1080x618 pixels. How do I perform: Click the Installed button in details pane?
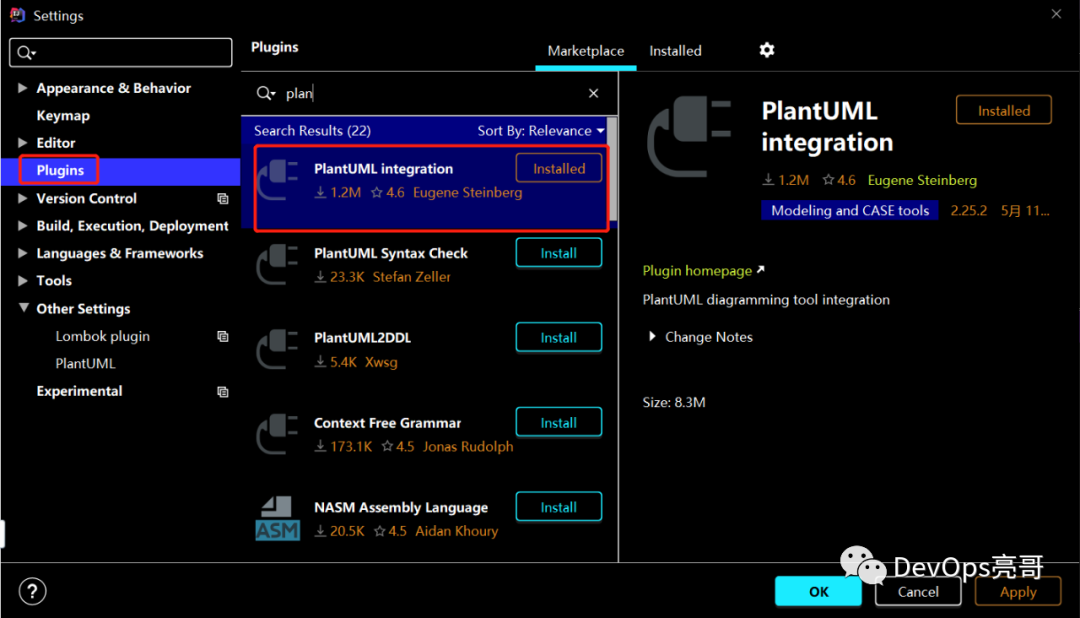[x=1004, y=110]
